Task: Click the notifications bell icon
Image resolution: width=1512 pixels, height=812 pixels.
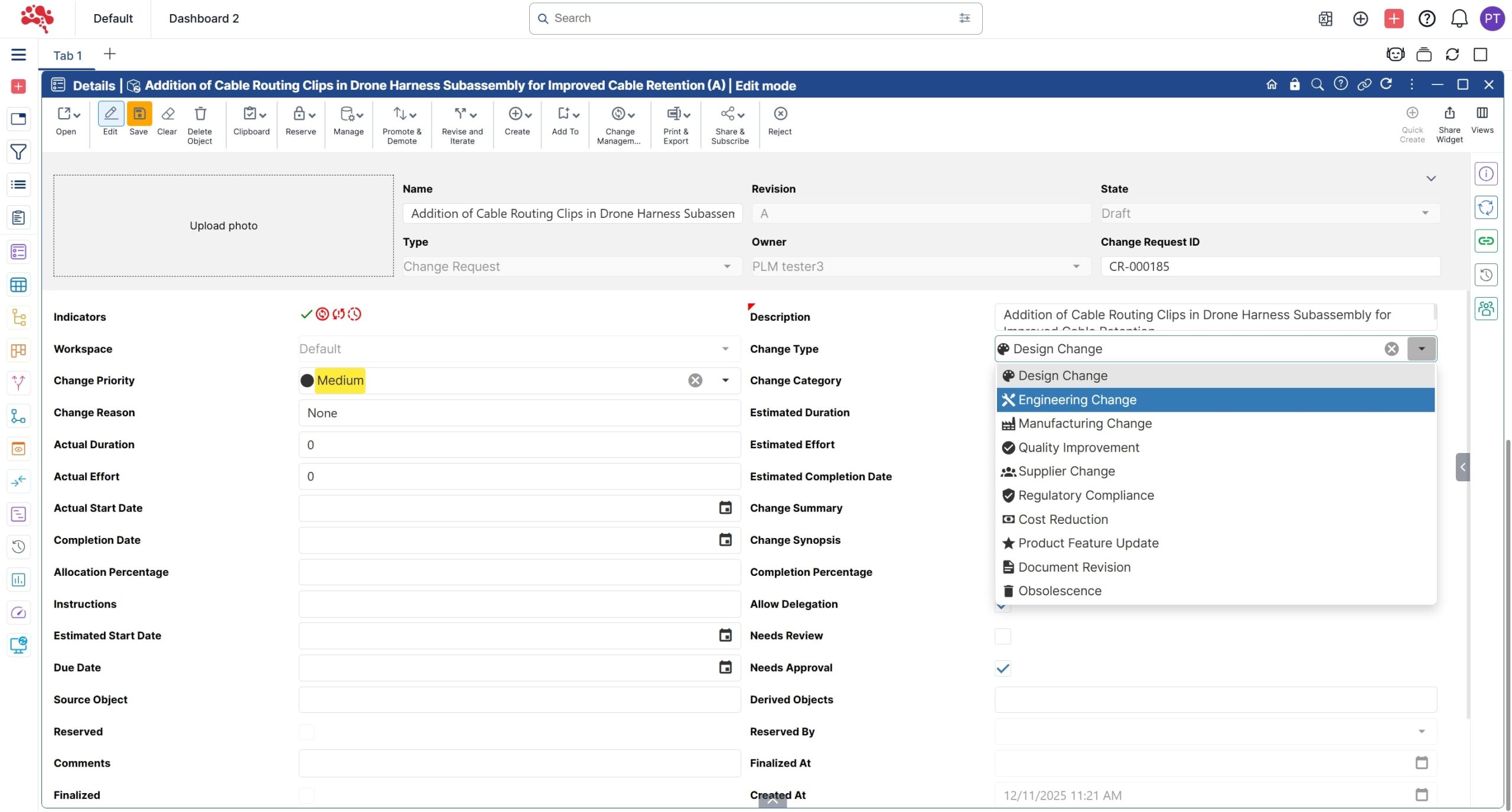Action: 1459,19
